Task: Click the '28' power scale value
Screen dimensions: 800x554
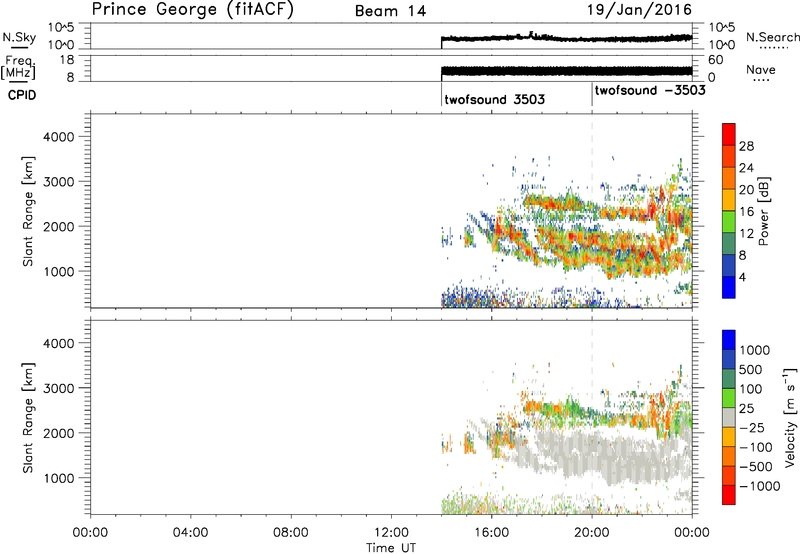Action: coord(746,146)
